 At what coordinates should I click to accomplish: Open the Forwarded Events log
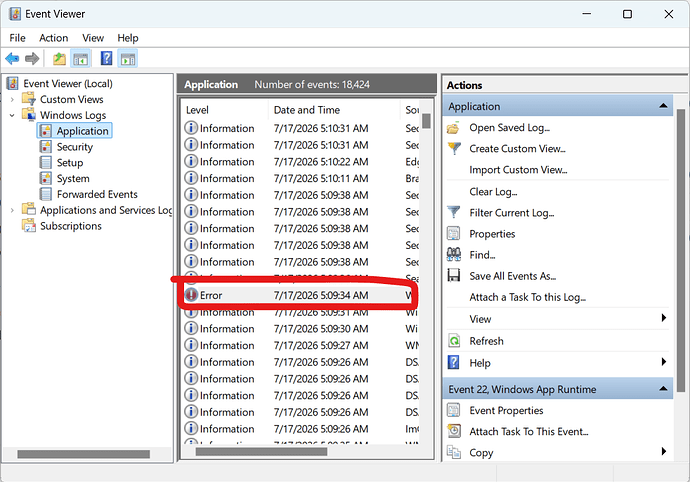[97, 195]
